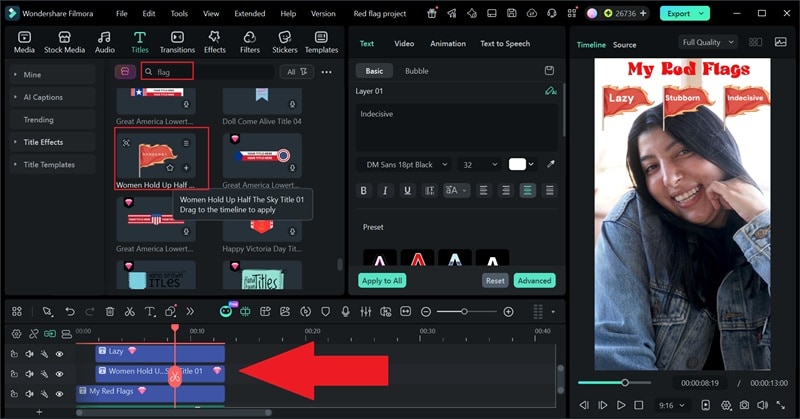Open the Stock Media library
This screenshot has width=800, height=419.
pos(64,42)
